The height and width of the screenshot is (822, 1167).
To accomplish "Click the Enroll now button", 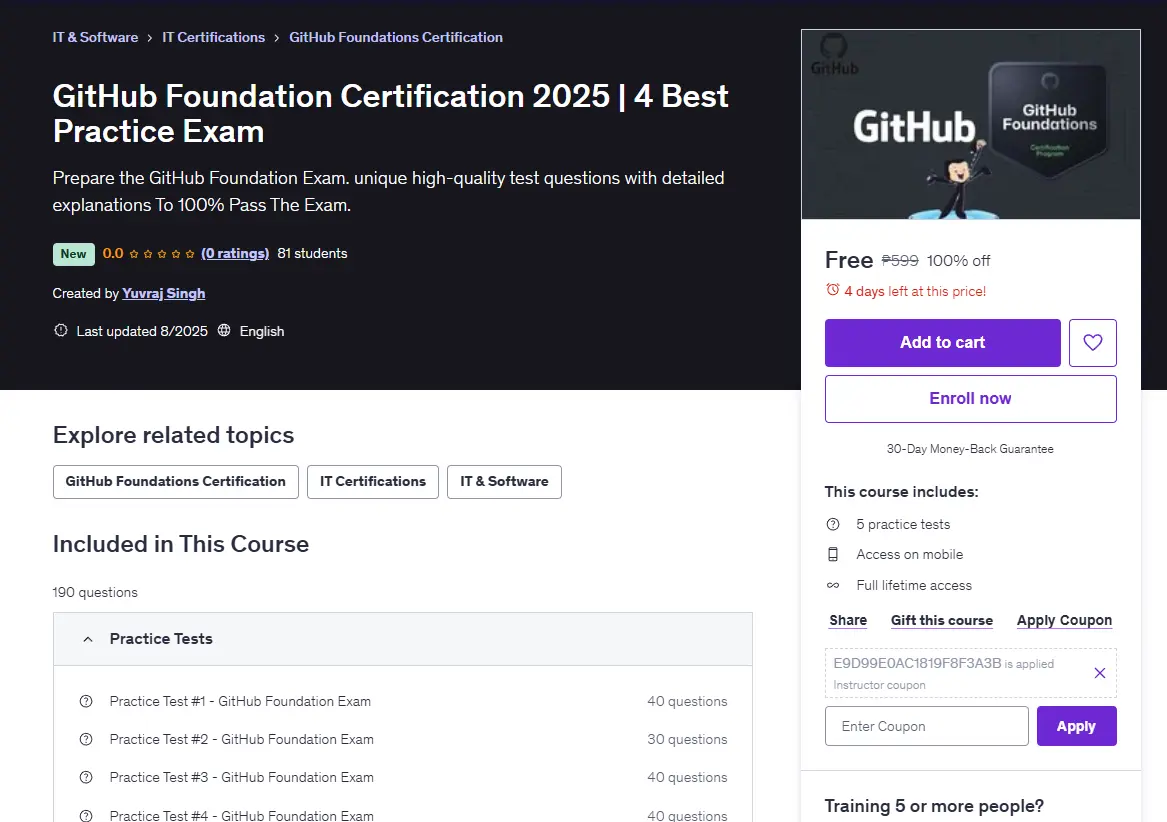I will point(971,398).
